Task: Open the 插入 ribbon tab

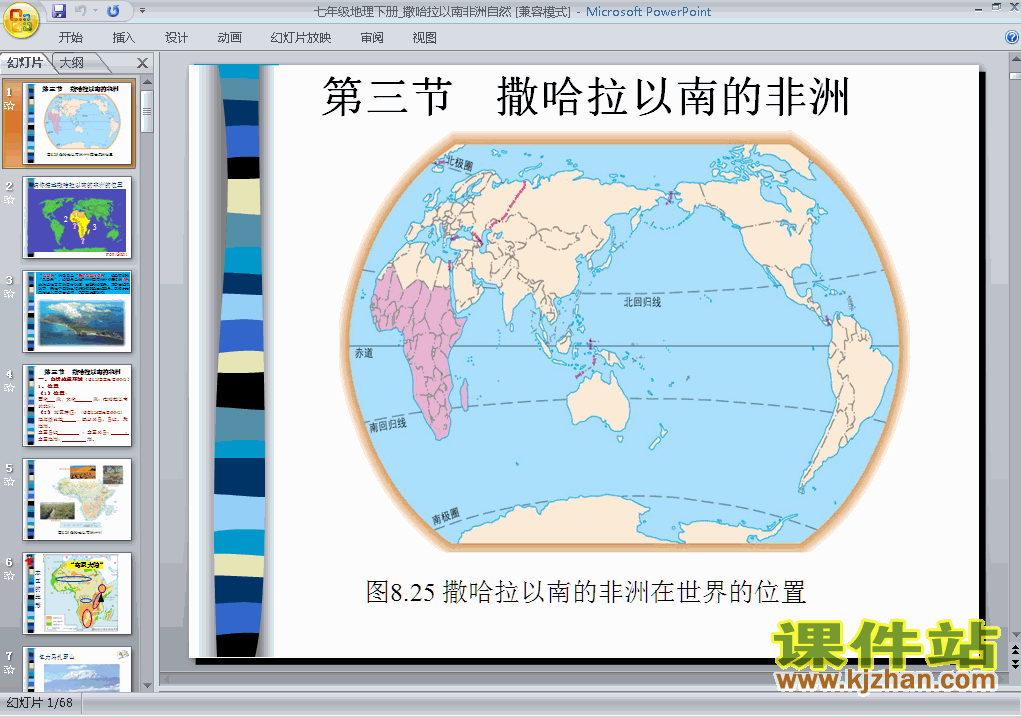Action: [123, 38]
